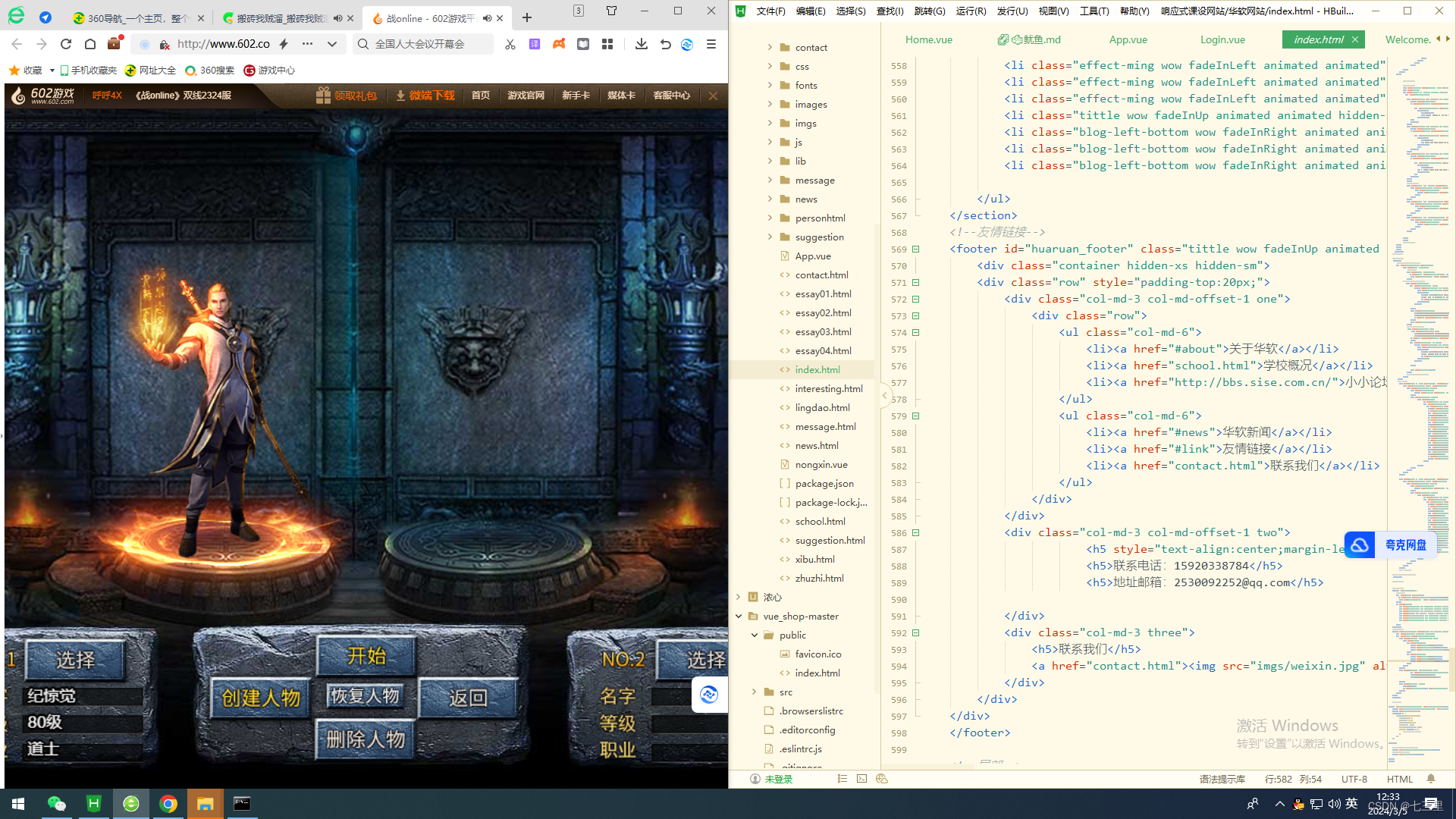
Task: Open a new browser tab
Action: (527, 17)
